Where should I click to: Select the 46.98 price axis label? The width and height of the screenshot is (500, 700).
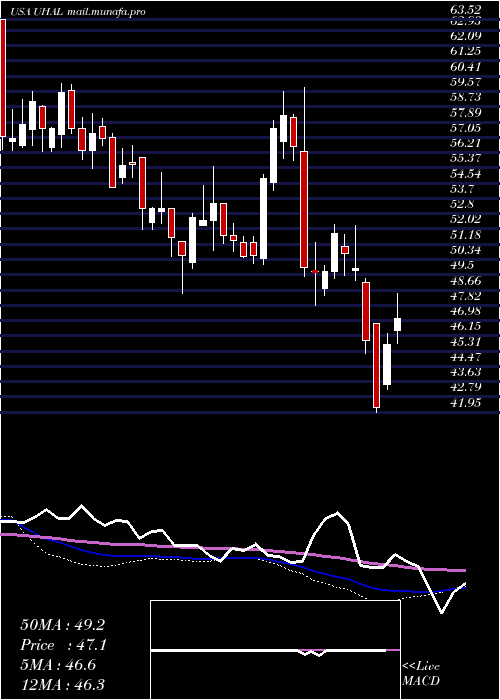[x=466, y=311]
